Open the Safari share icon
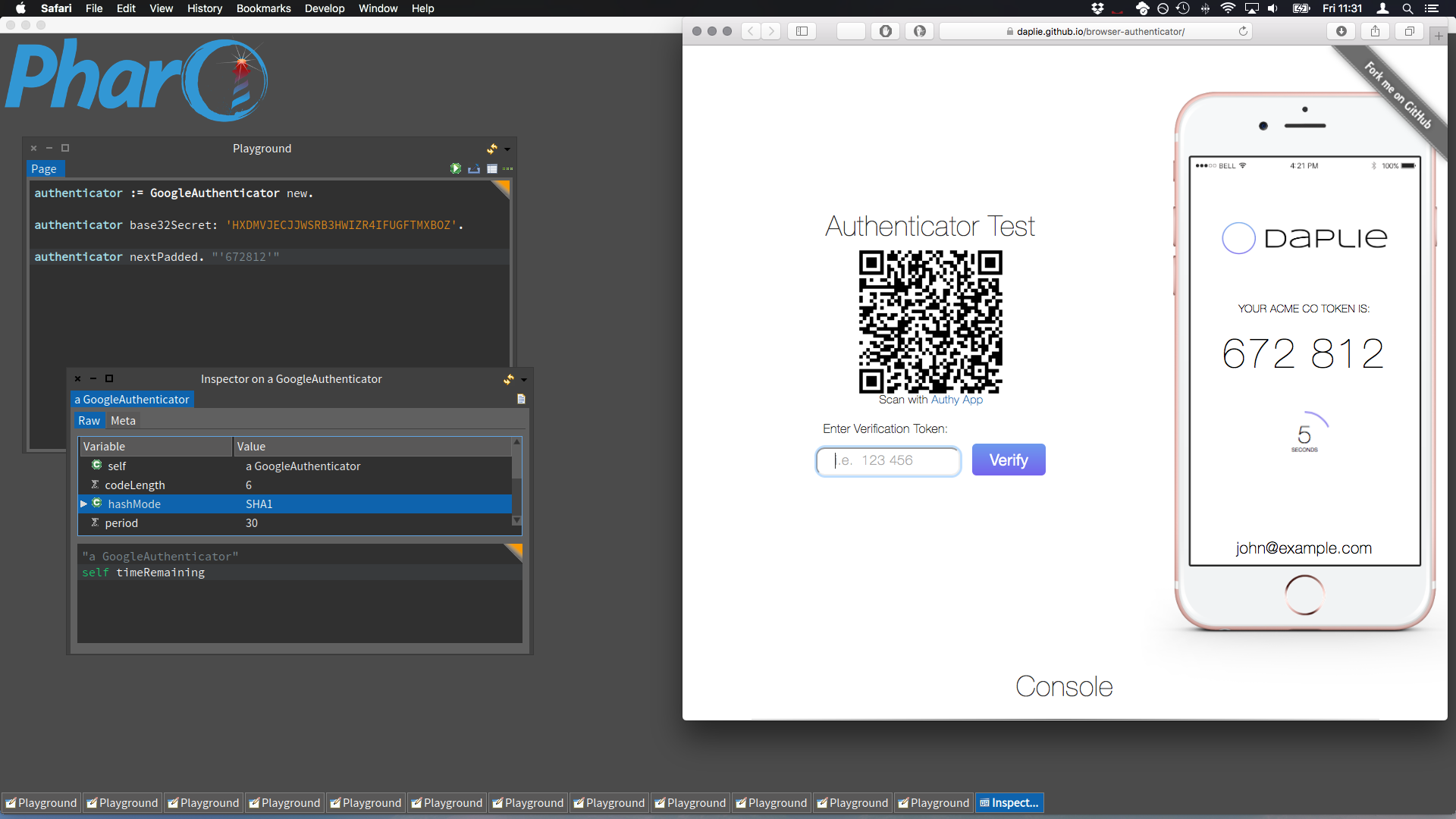Viewport: 1456px width, 819px height. coord(1375,31)
